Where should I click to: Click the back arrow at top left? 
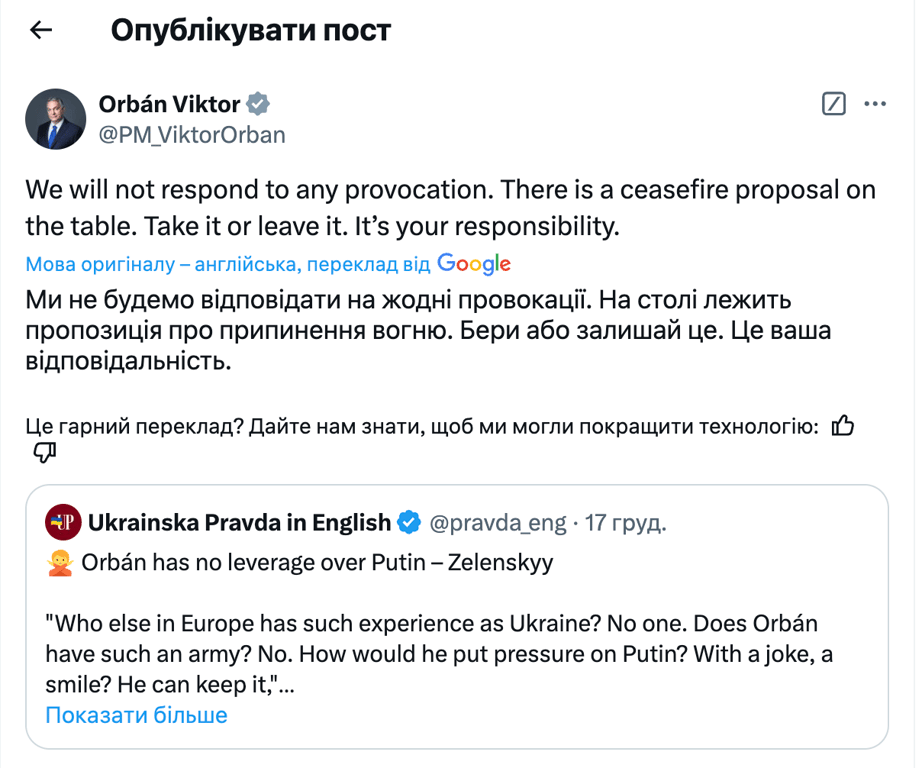click(39, 30)
